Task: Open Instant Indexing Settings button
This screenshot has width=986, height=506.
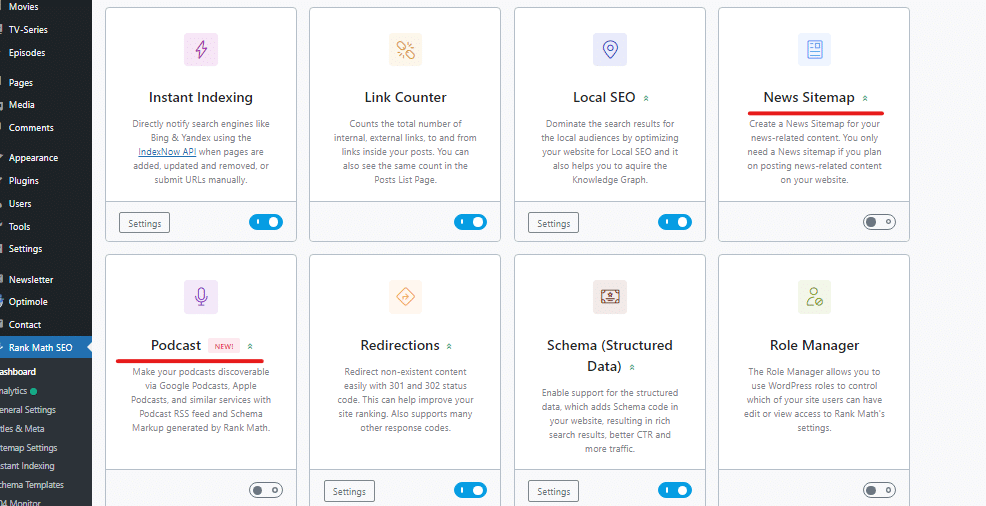Action: (145, 223)
